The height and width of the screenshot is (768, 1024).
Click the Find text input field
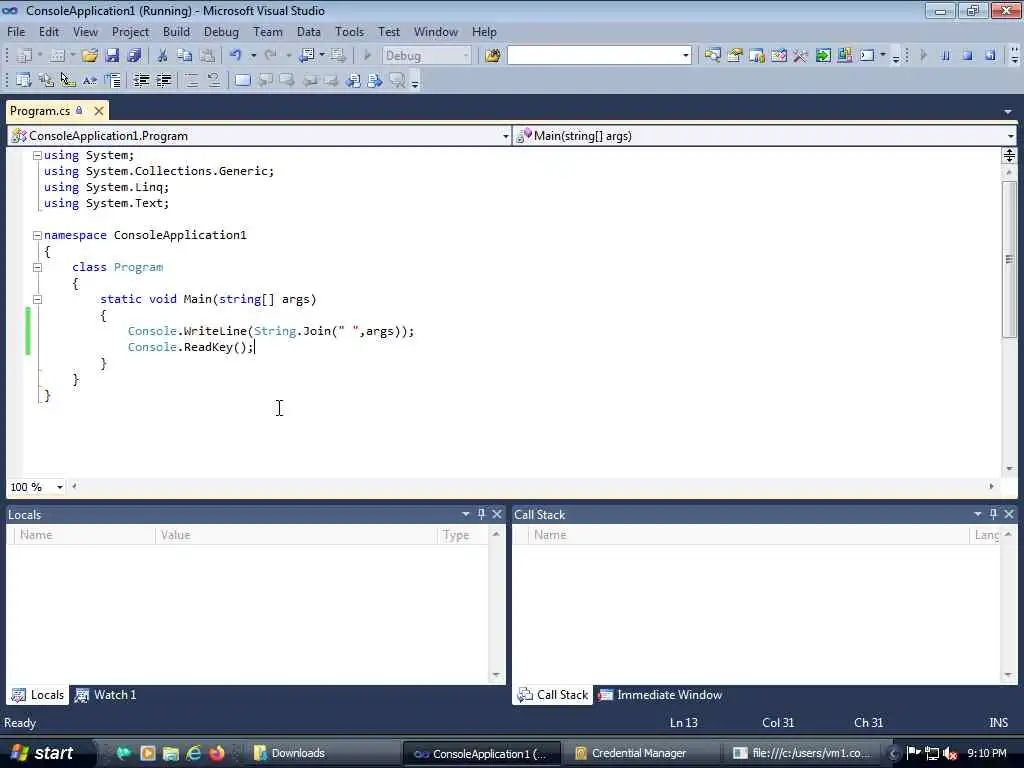point(594,56)
